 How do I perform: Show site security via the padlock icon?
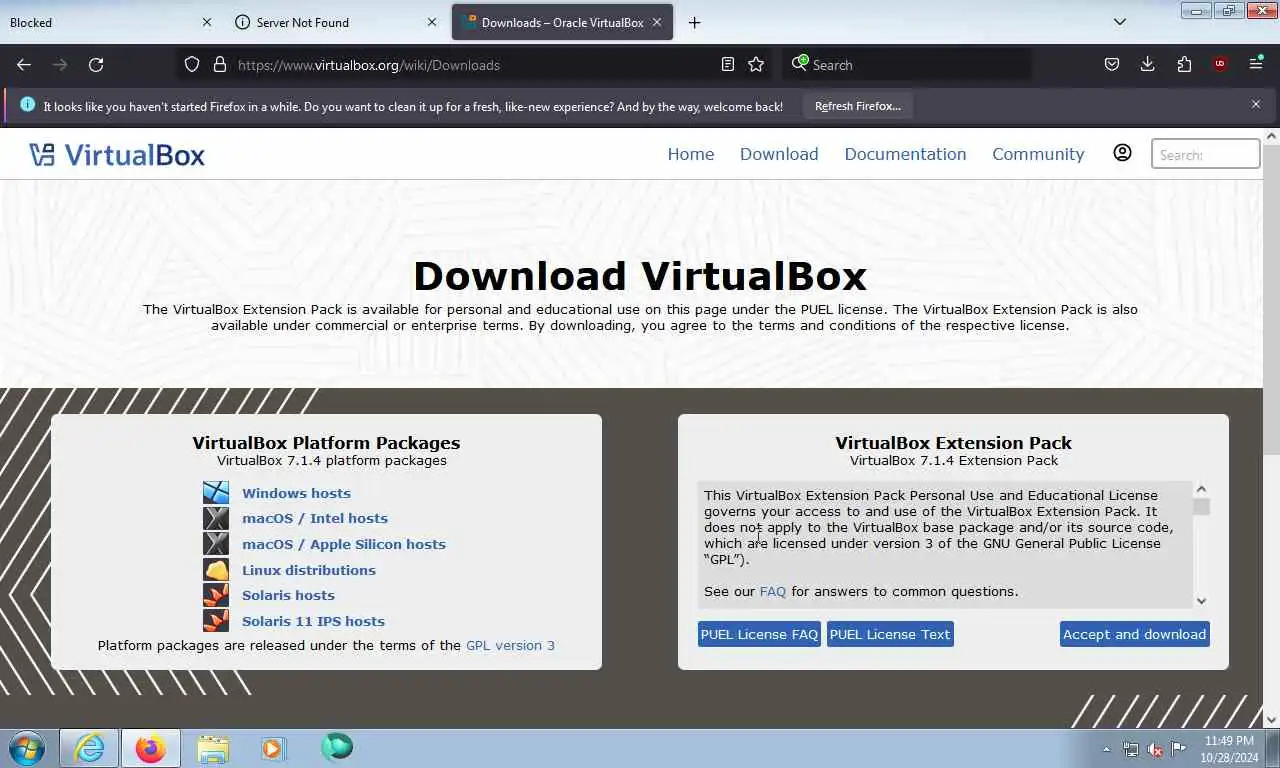pos(220,64)
